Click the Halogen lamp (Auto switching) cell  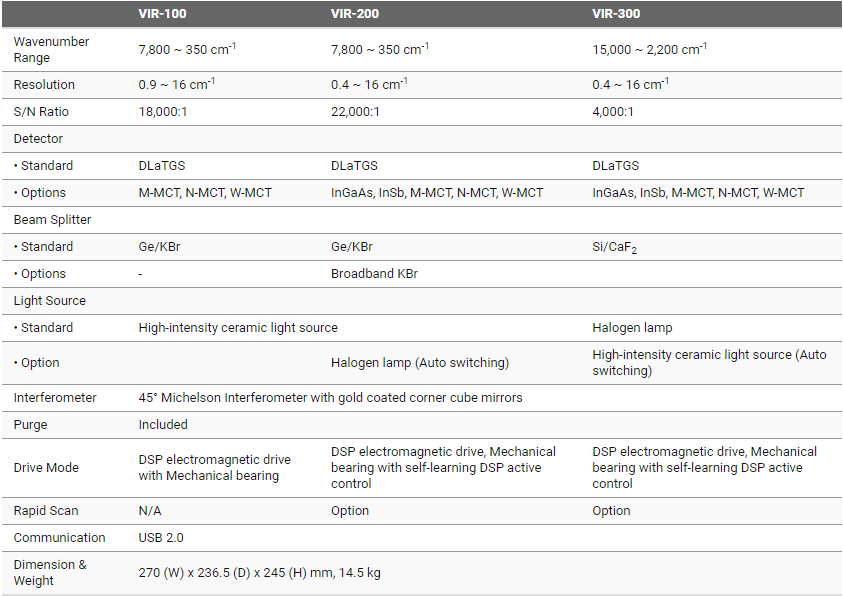pos(420,363)
